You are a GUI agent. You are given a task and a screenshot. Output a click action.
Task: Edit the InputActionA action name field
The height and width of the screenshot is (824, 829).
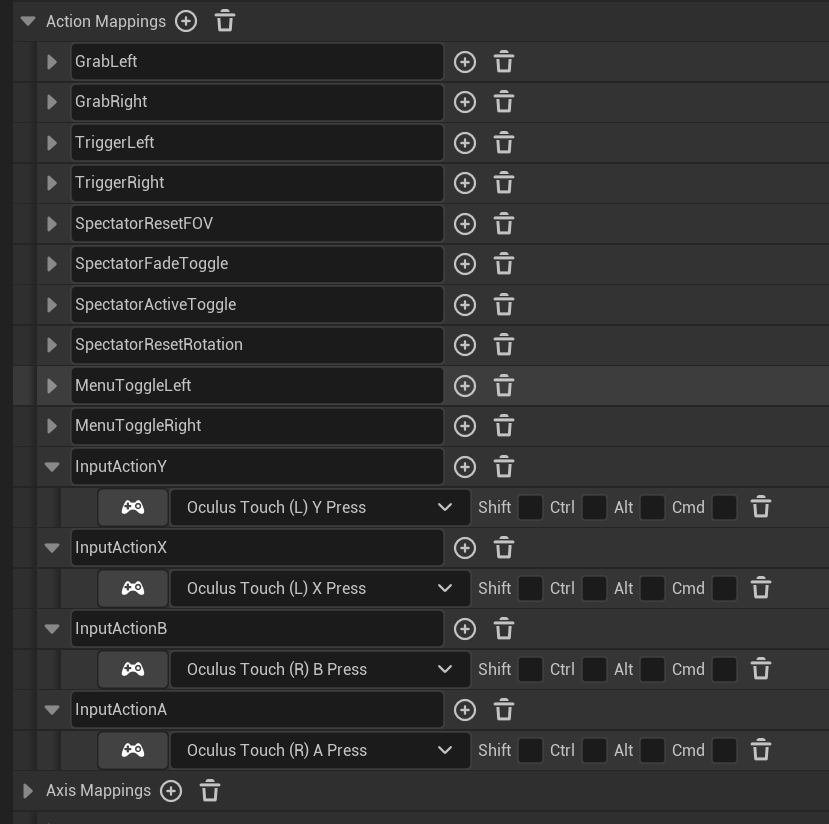pyautogui.click(x=257, y=710)
